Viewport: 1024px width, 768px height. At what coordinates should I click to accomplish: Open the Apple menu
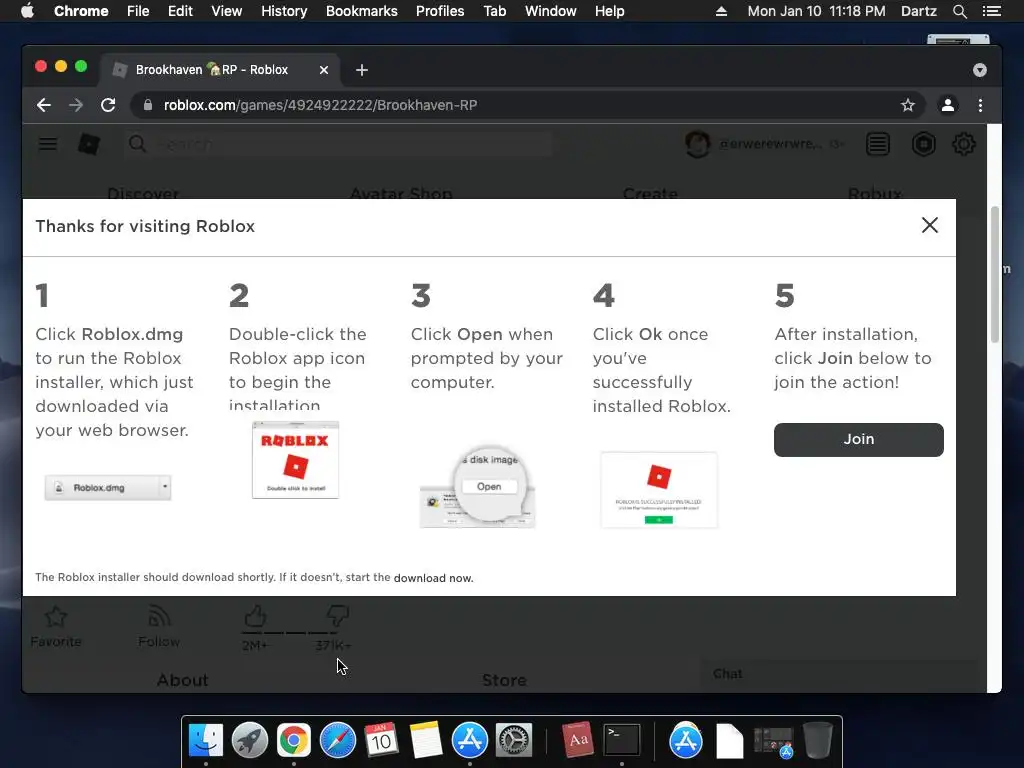(27, 11)
